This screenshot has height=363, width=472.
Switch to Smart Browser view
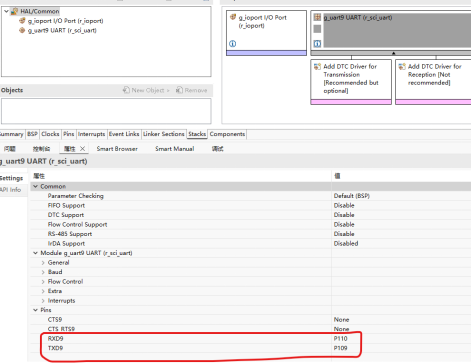pyautogui.click(x=117, y=149)
